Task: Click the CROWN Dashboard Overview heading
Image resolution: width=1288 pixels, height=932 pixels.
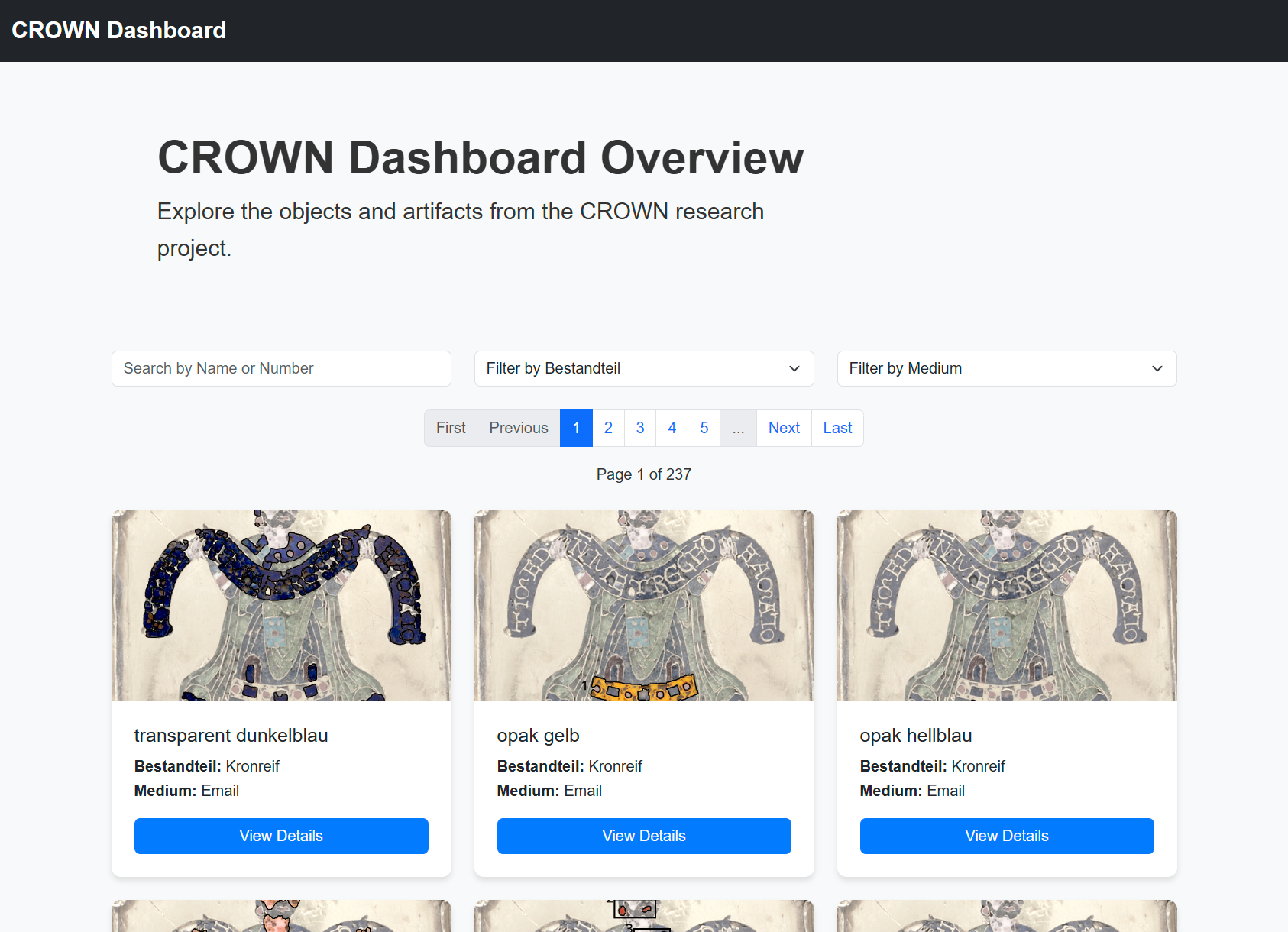Action: (481, 157)
